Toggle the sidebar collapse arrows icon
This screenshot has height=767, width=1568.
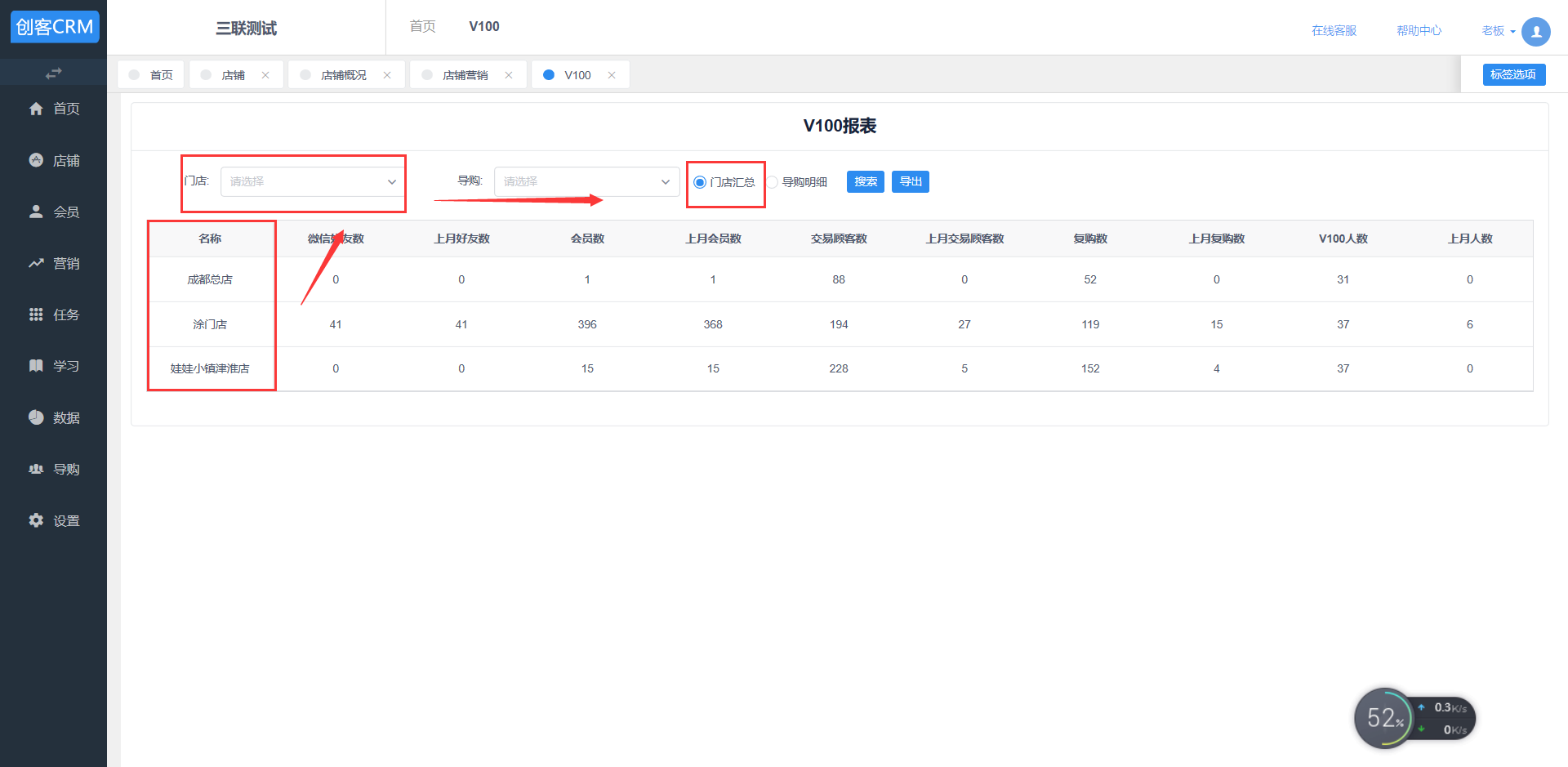[x=53, y=74]
